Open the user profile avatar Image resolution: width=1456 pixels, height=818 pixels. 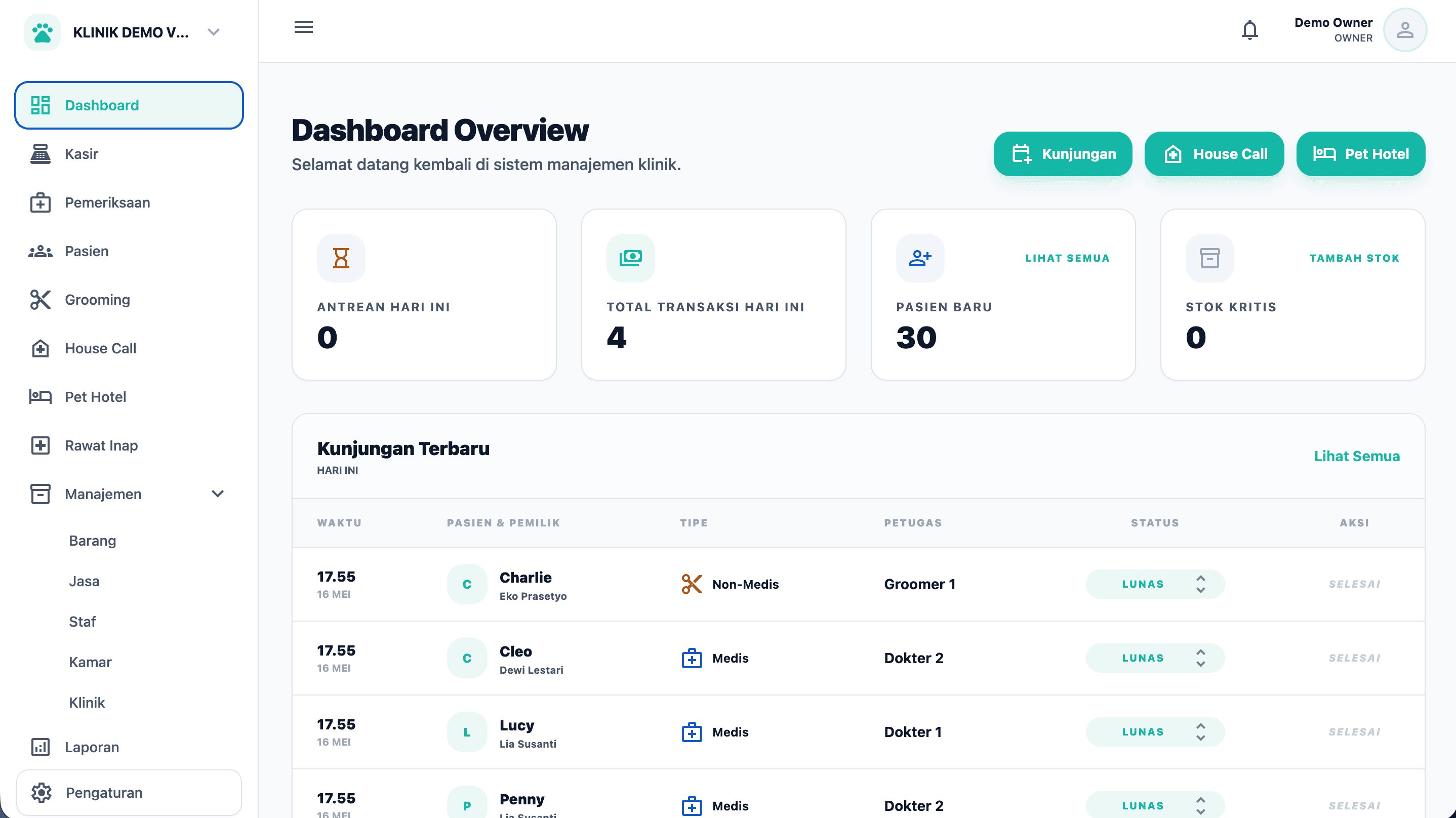[x=1405, y=30]
